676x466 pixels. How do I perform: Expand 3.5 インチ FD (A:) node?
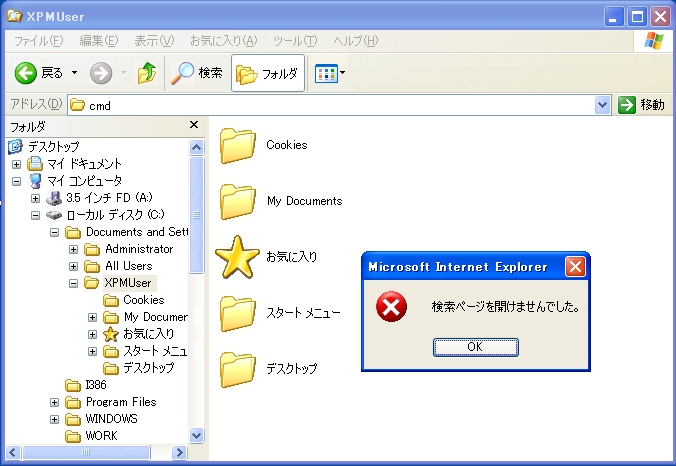[35, 198]
